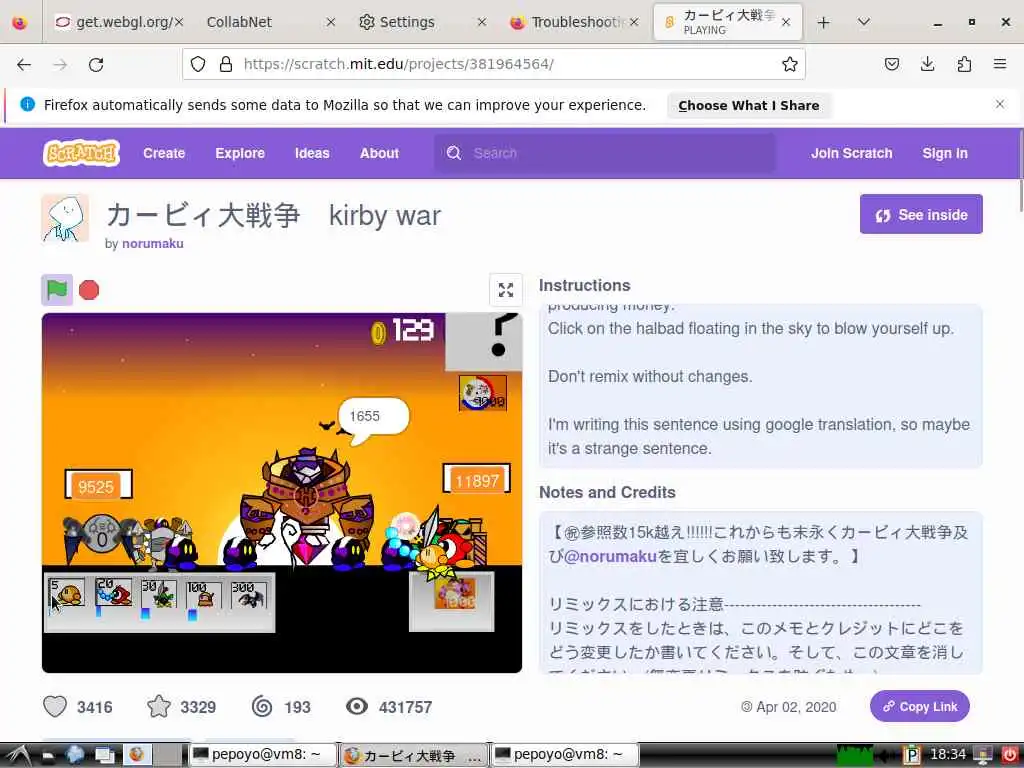The image size is (1024, 768).
Task: Enter full screen mode for the stage
Action: point(505,289)
